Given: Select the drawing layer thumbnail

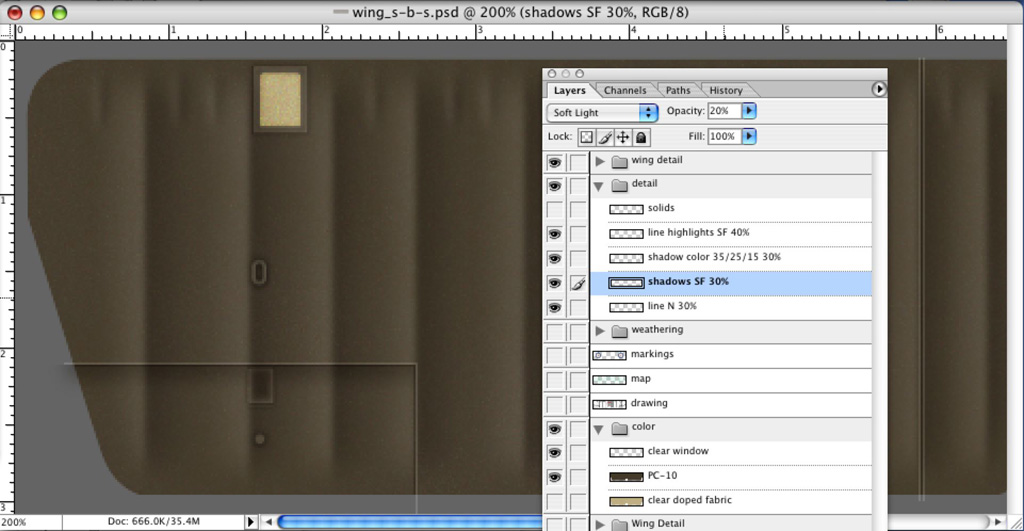Looking at the screenshot, I should coord(609,404).
